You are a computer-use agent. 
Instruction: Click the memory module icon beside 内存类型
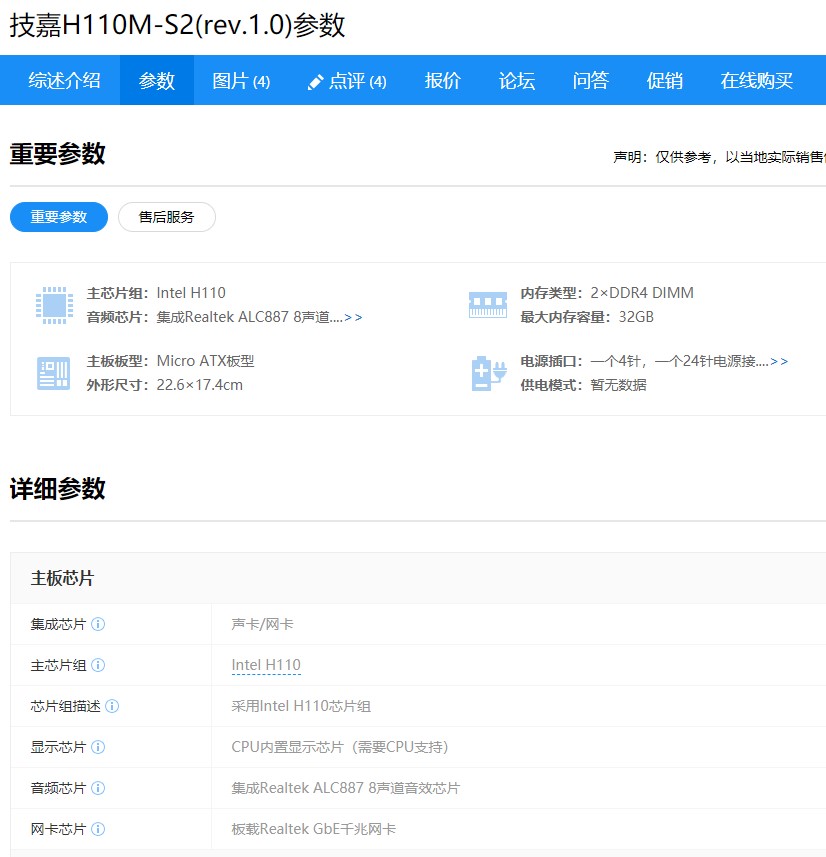[488, 305]
